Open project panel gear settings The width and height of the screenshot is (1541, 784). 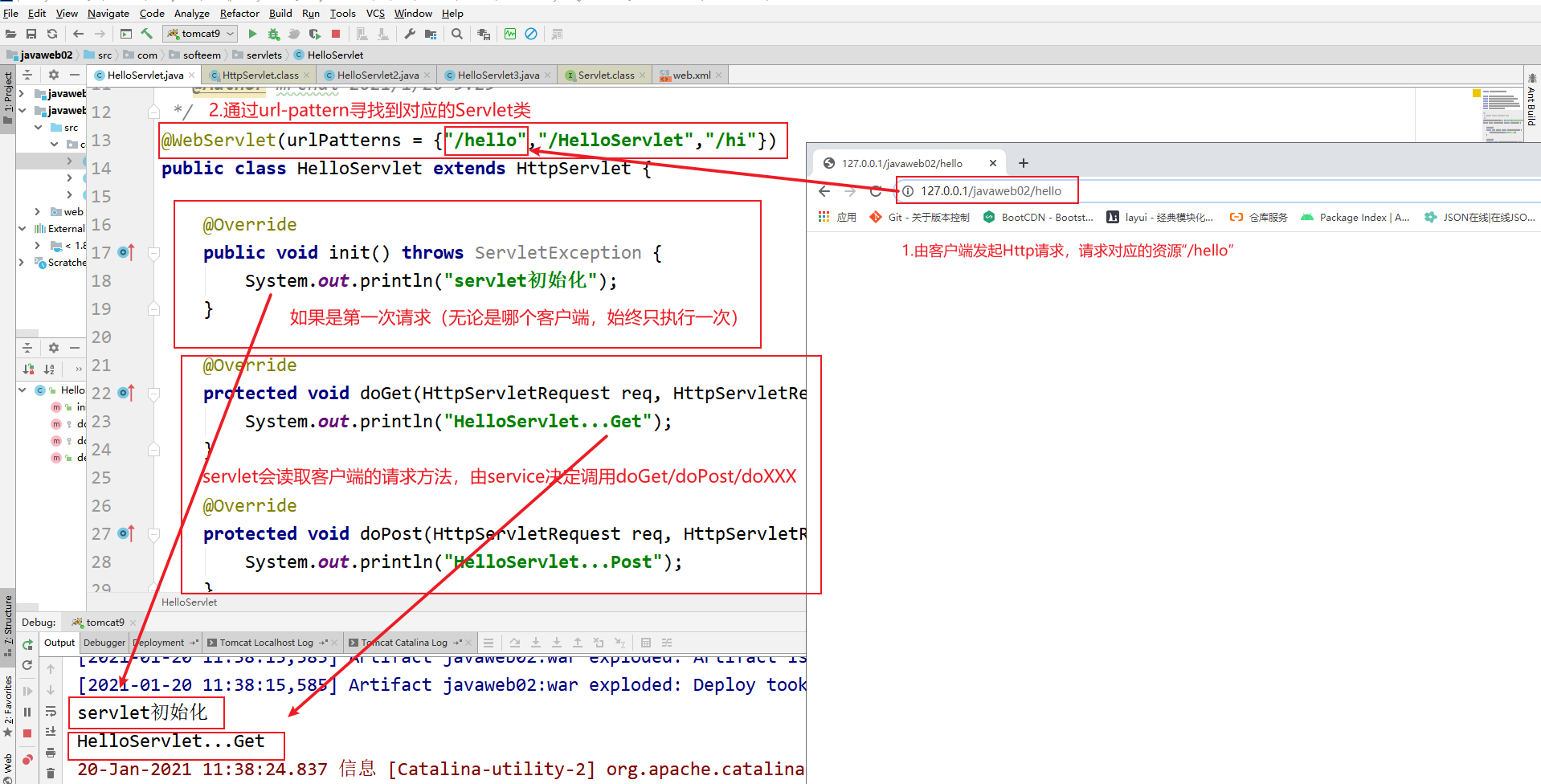[x=54, y=75]
